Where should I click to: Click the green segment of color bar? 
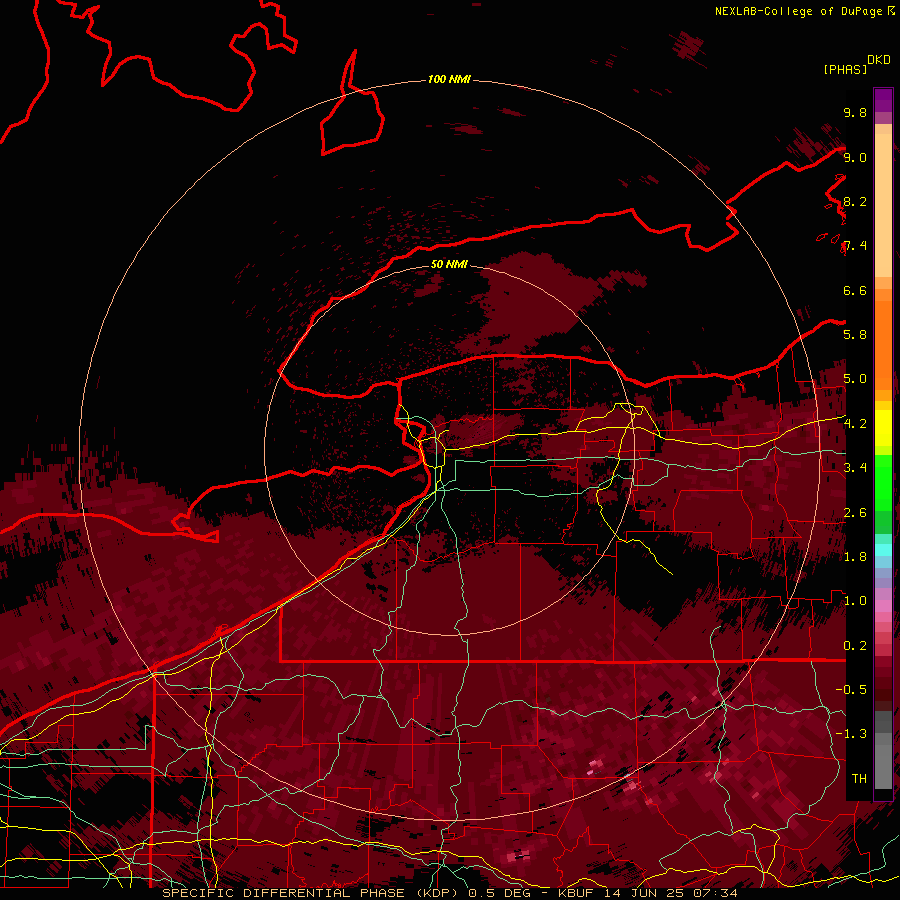pos(883,482)
